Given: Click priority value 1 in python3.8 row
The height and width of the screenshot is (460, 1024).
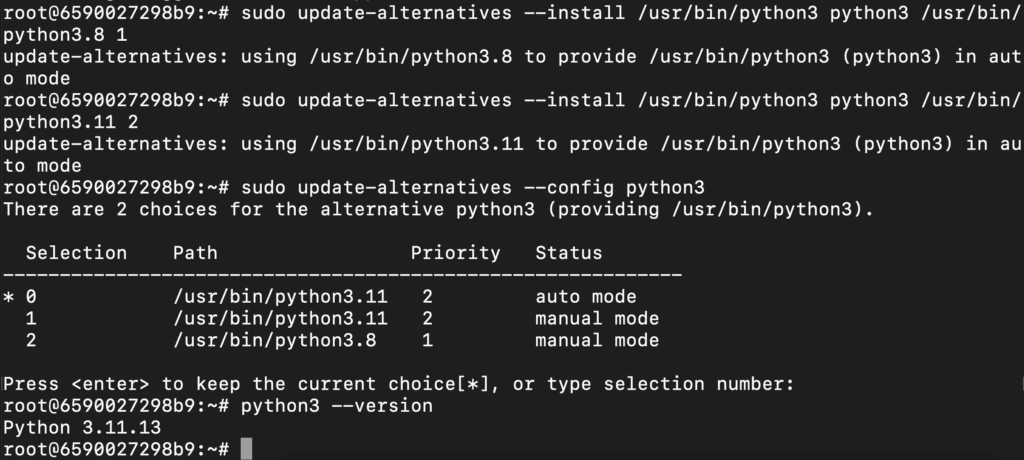Looking at the screenshot, I should pos(427,341).
